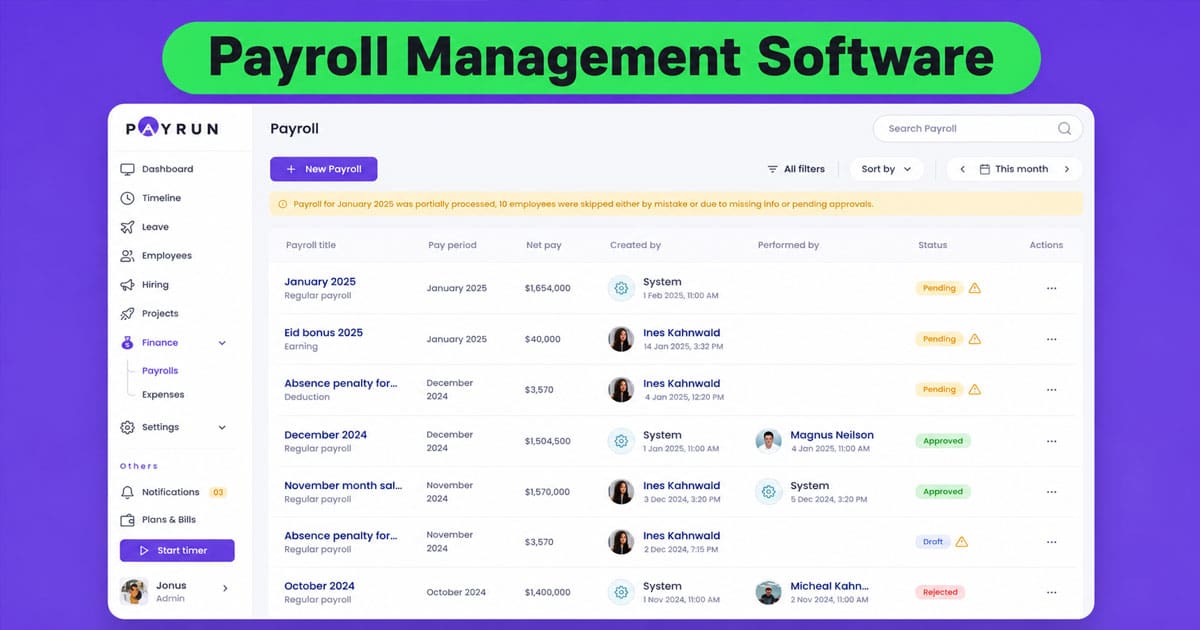Click Micheal Kahn performer name
Image resolution: width=1200 pixels, height=630 pixels.
coord(830,586)
